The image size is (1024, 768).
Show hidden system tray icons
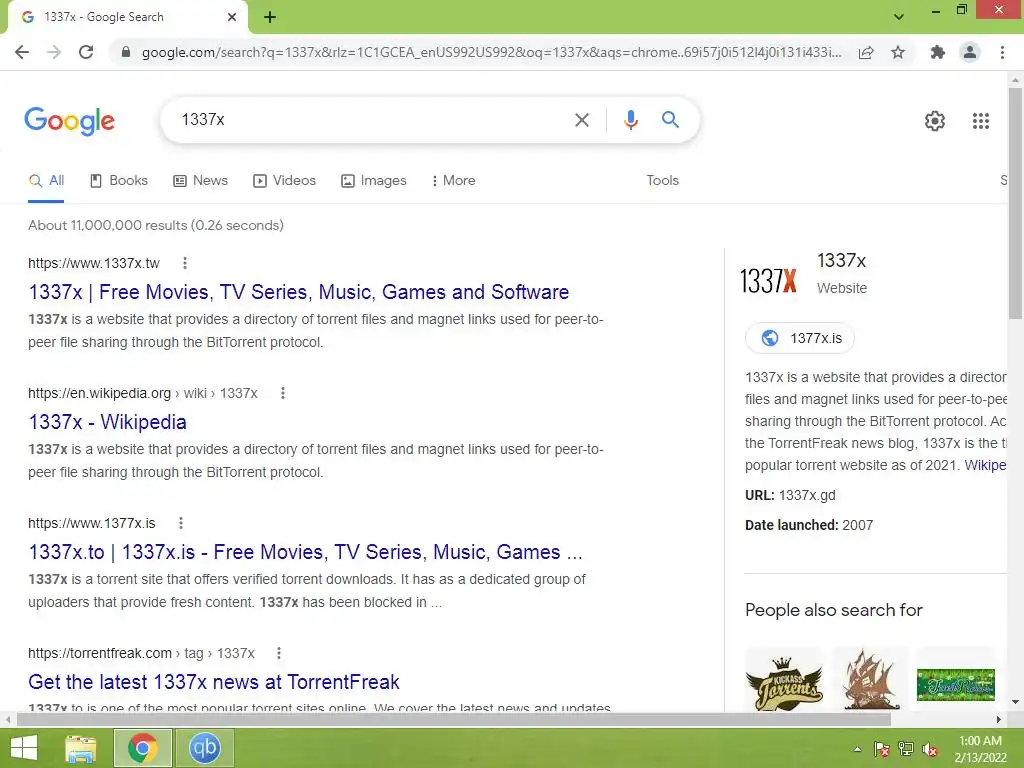pyautogui.click(x=857, y=749)
